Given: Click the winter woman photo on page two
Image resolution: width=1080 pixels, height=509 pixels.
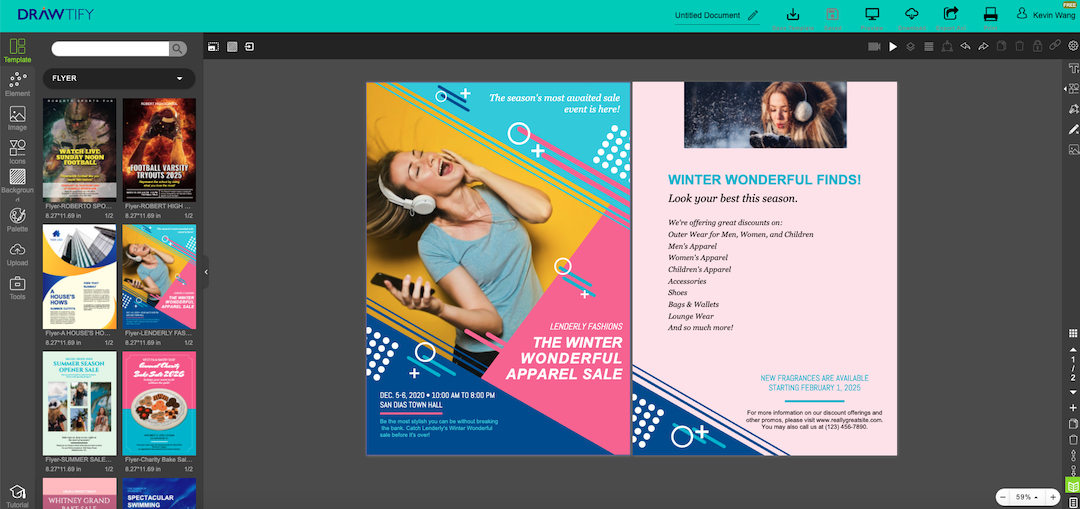Looking at the screenshot, I should [765, 115].
